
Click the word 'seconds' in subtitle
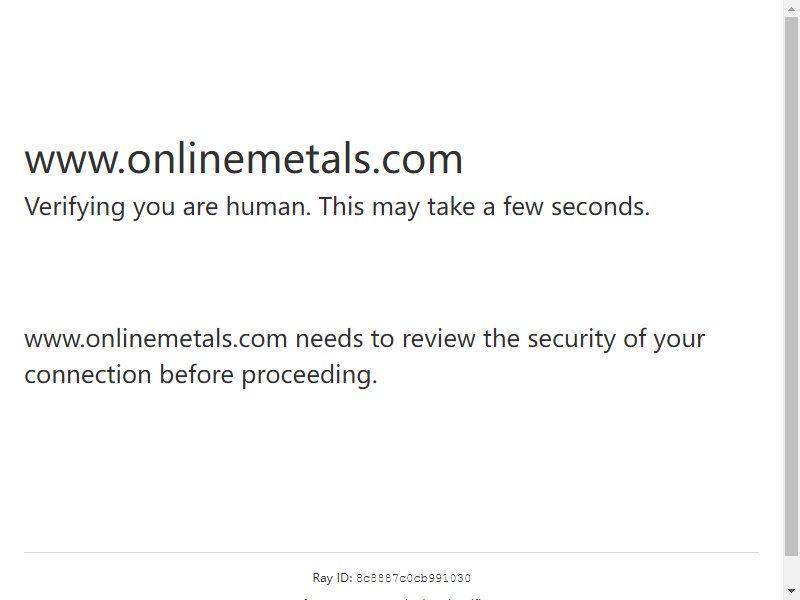coord(600,207)
